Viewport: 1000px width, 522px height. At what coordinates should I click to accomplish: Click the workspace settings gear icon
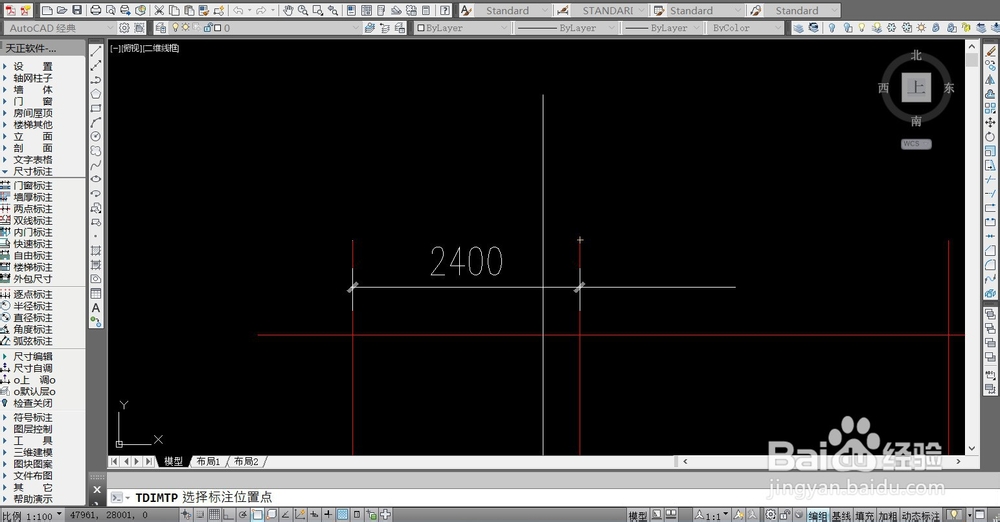(124, 28)
